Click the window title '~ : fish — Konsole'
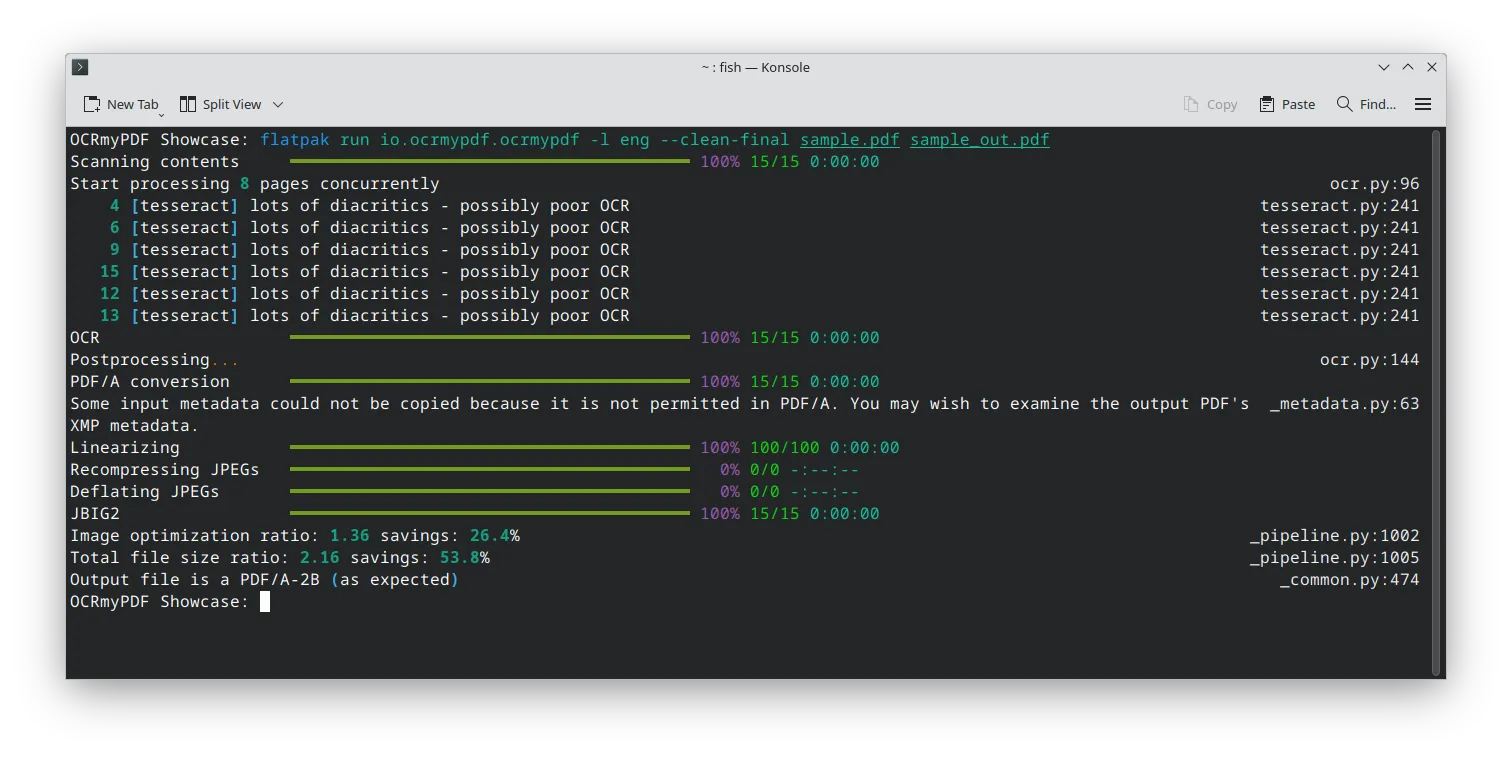This screenshot has height=757, width=1512. 755,67
